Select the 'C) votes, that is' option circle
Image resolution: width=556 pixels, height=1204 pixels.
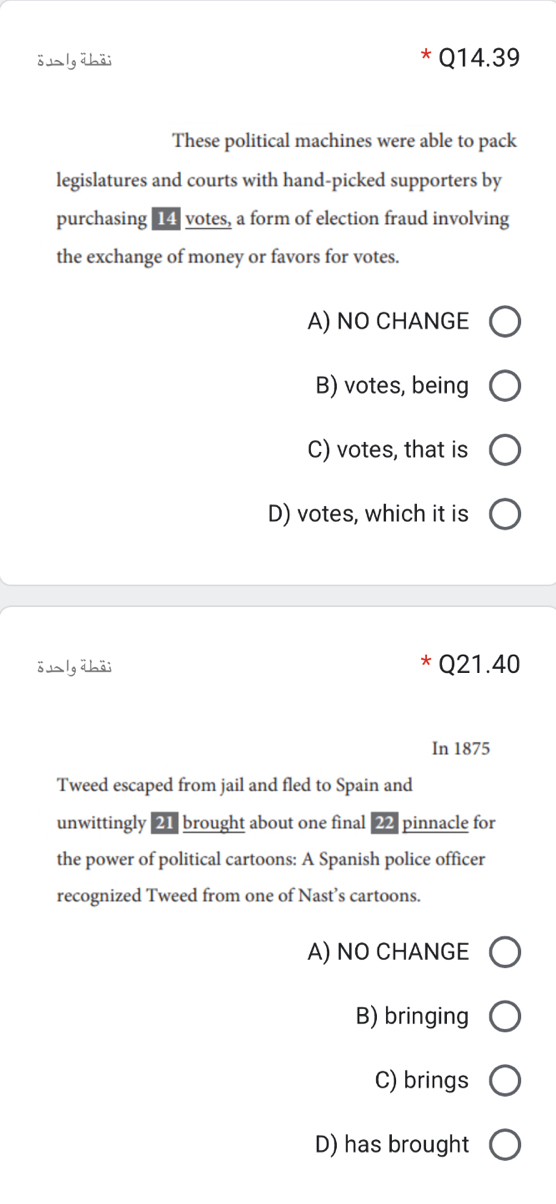point(504,451)
